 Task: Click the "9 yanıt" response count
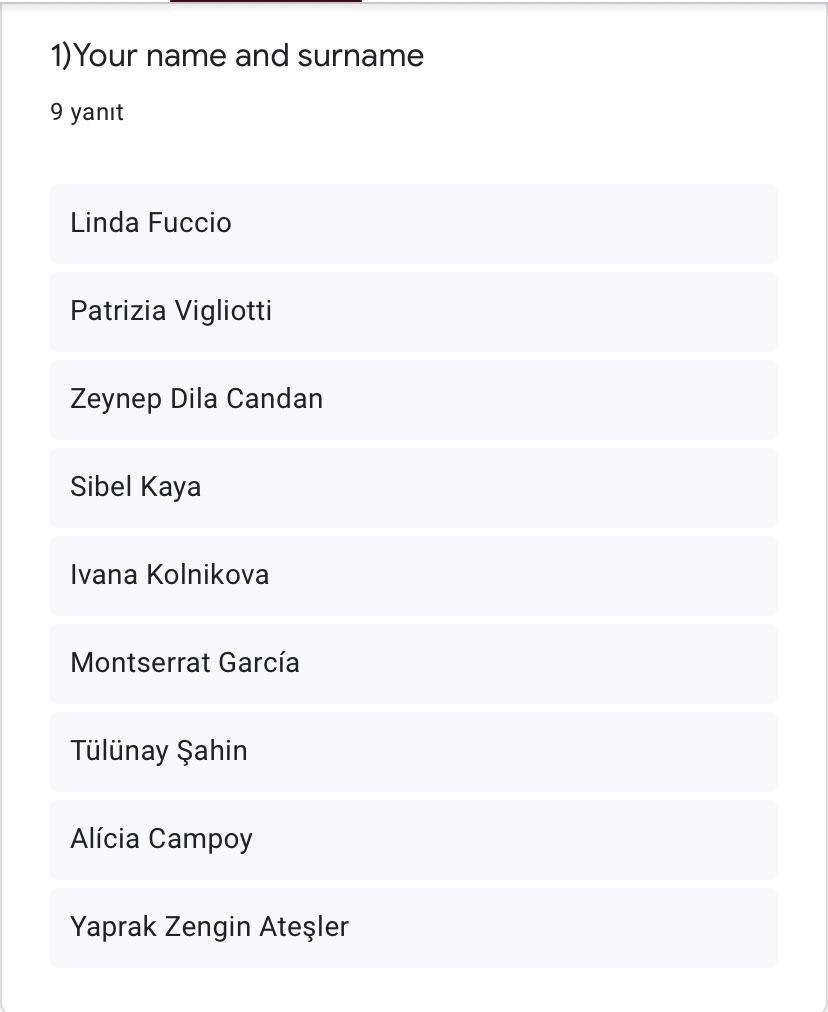[x=87, y=112]
